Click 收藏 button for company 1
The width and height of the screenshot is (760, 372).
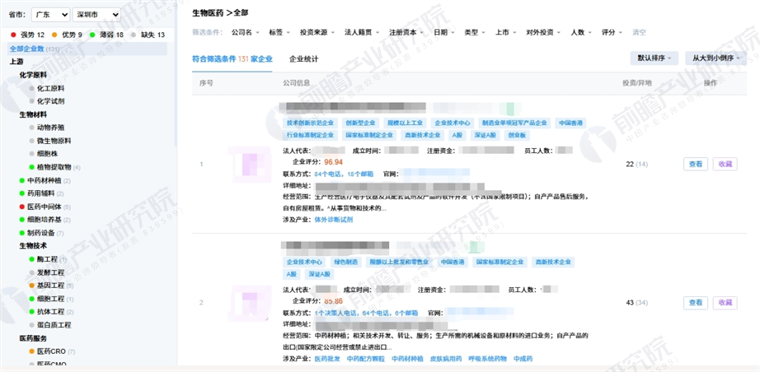pyautogui.click(x=725, y=164)
